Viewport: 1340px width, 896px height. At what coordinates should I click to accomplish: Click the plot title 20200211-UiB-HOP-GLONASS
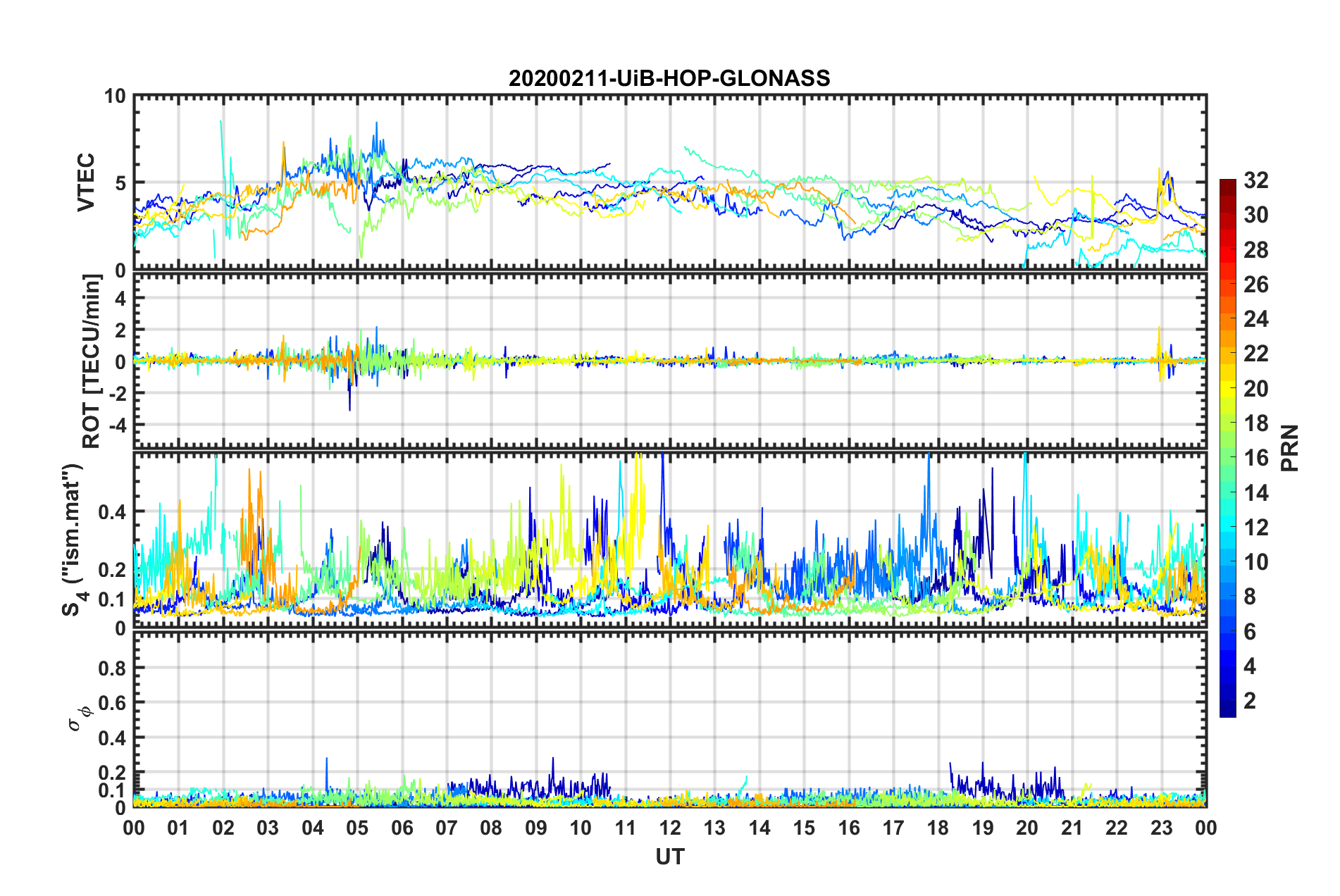coord(669,78)
